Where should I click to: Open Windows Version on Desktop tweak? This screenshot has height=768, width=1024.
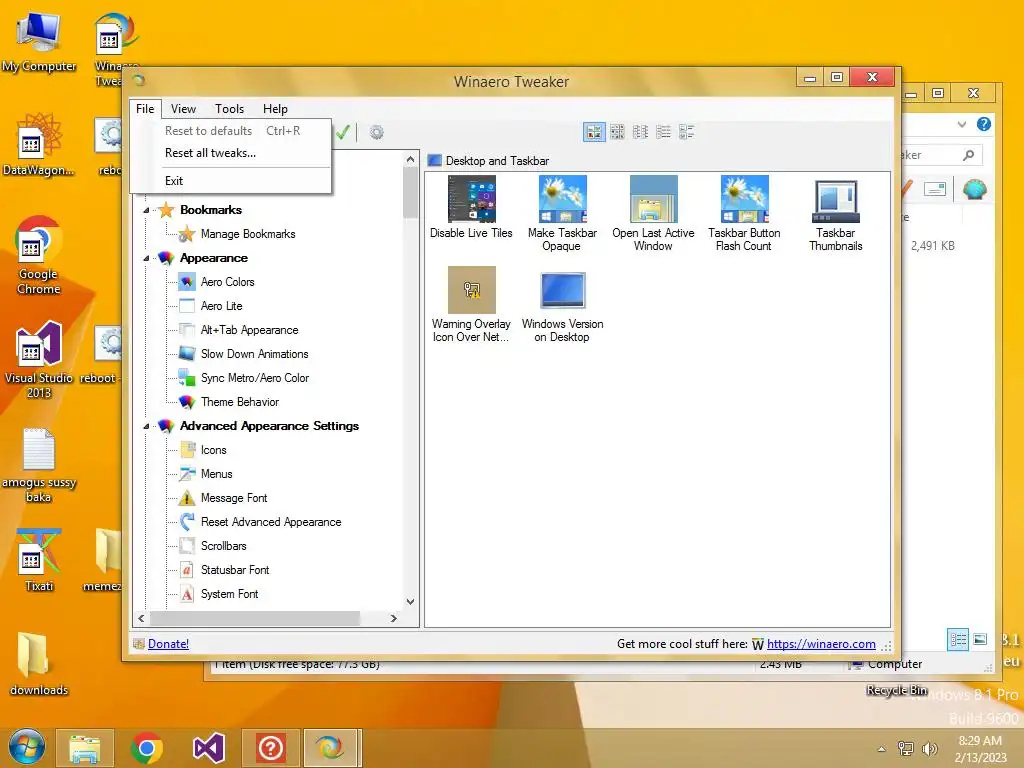(x=562, y=305)
